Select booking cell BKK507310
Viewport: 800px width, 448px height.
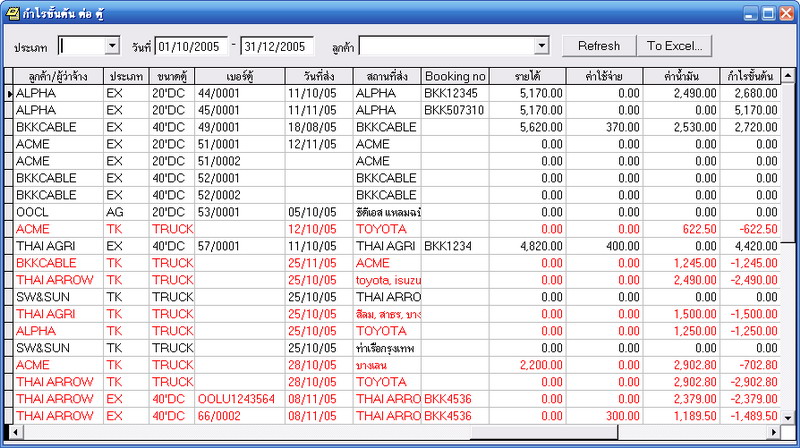click(454, 110)
